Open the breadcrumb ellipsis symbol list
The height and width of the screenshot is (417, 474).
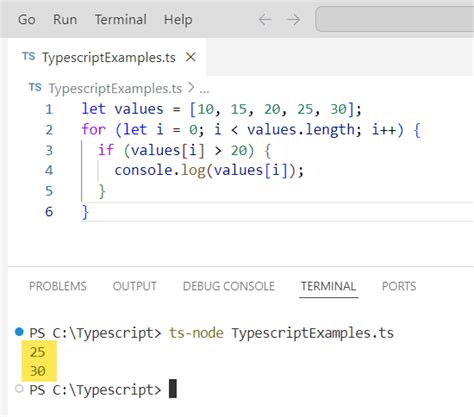click(x=204, y=90)
